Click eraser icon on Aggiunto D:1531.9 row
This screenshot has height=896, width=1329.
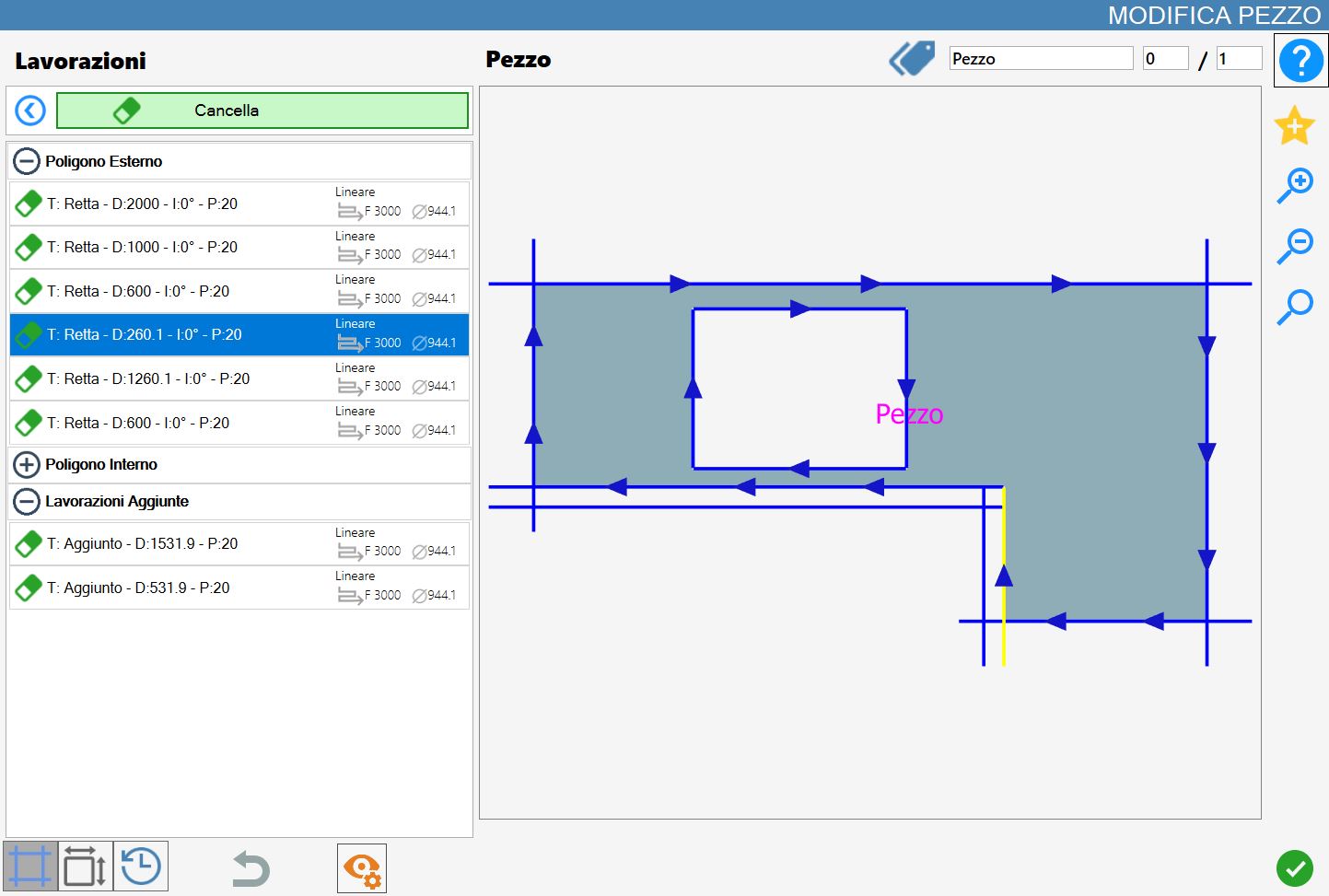(29, 544)
